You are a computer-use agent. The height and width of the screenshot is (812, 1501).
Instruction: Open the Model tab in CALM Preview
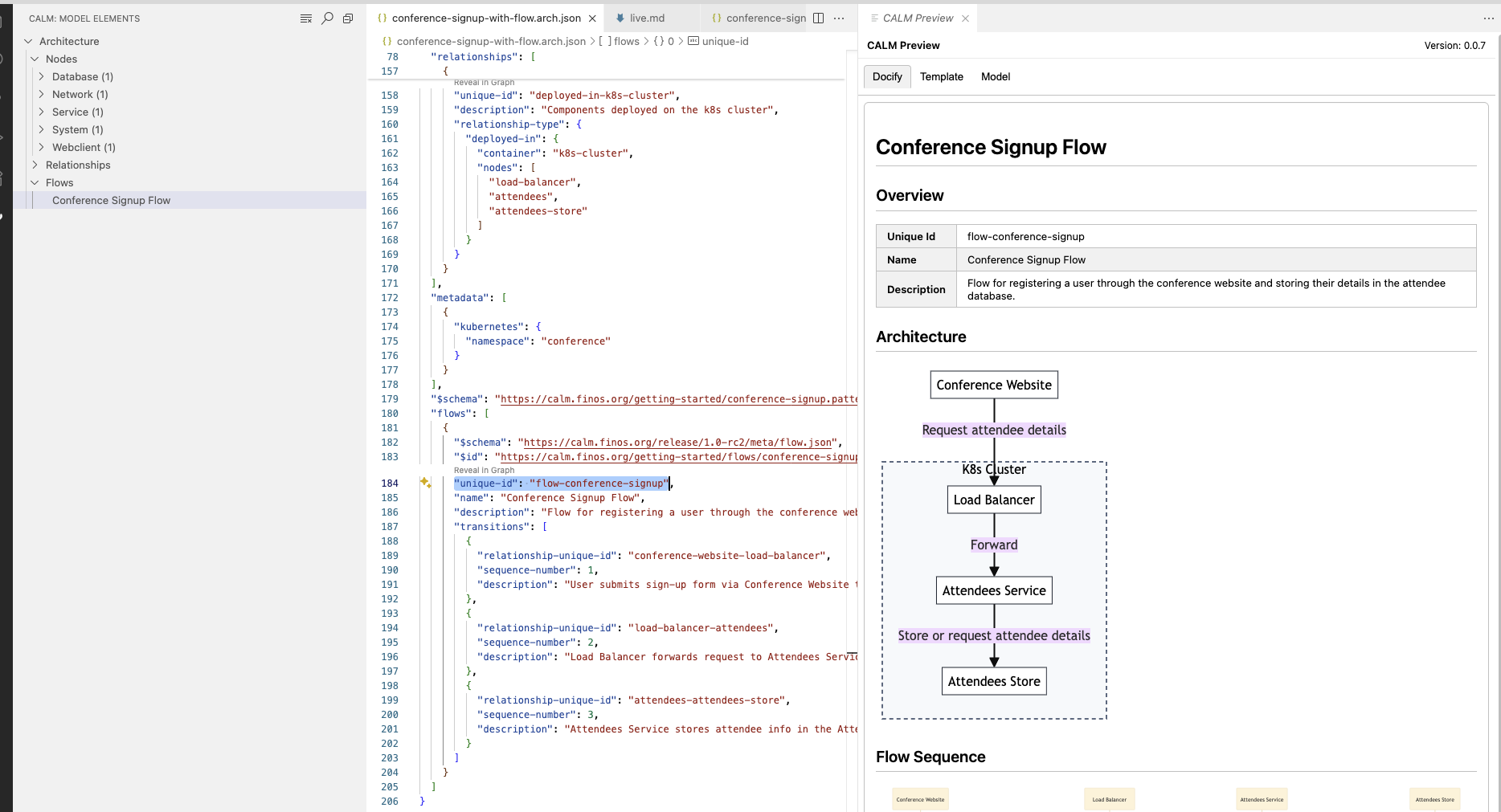(x=995, y=76)
